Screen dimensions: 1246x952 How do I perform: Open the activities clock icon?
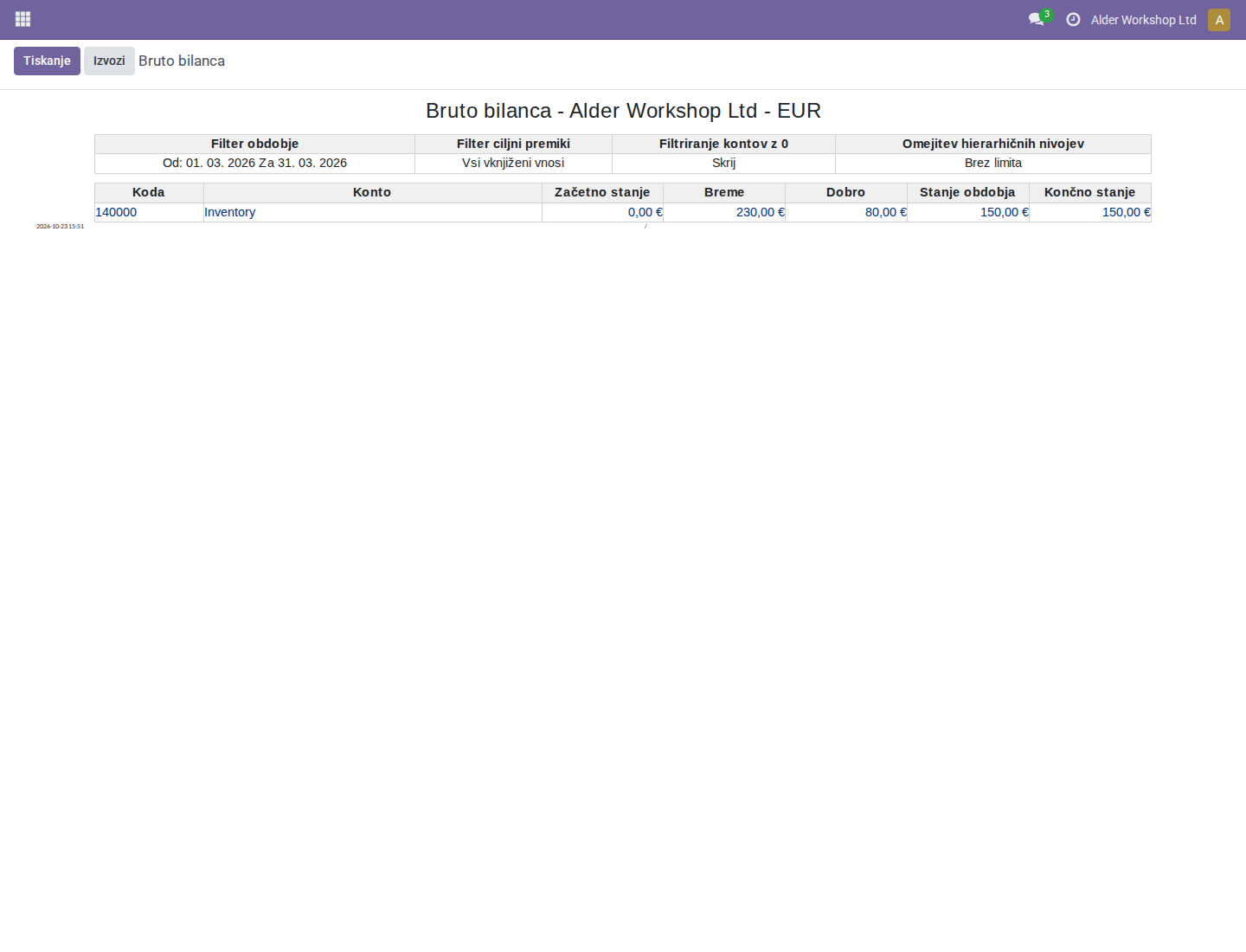1073,19
